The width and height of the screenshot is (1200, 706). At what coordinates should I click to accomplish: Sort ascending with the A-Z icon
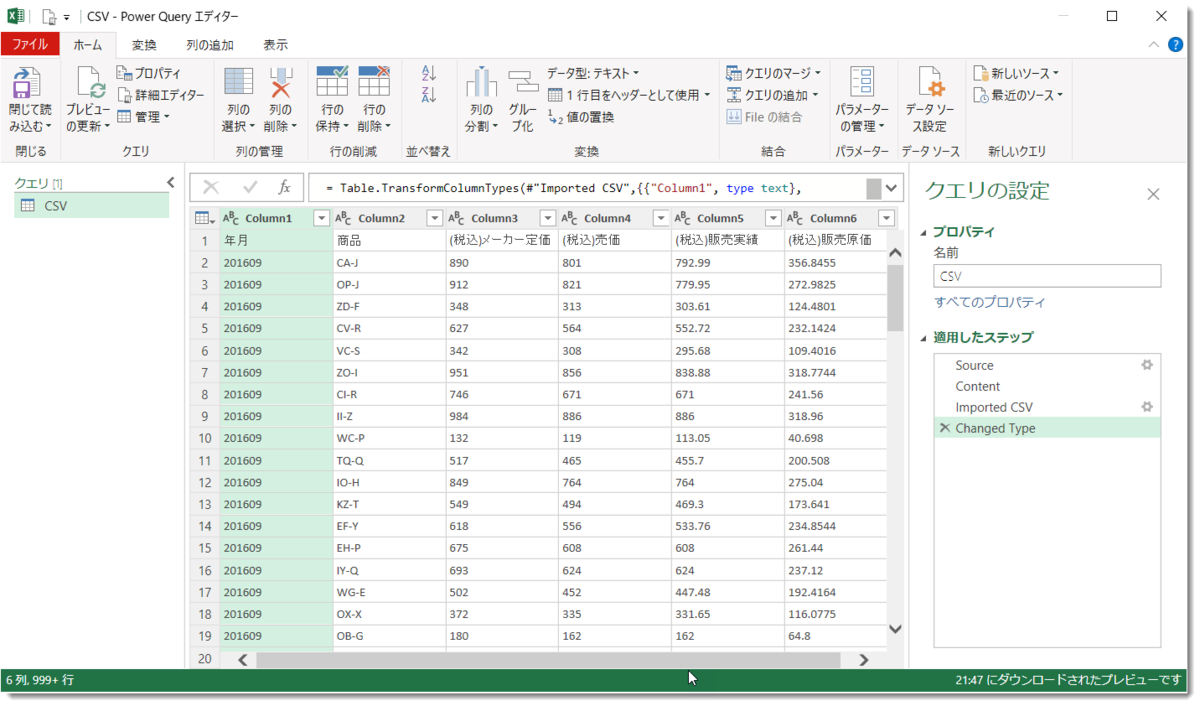click(x=429, y=73)
